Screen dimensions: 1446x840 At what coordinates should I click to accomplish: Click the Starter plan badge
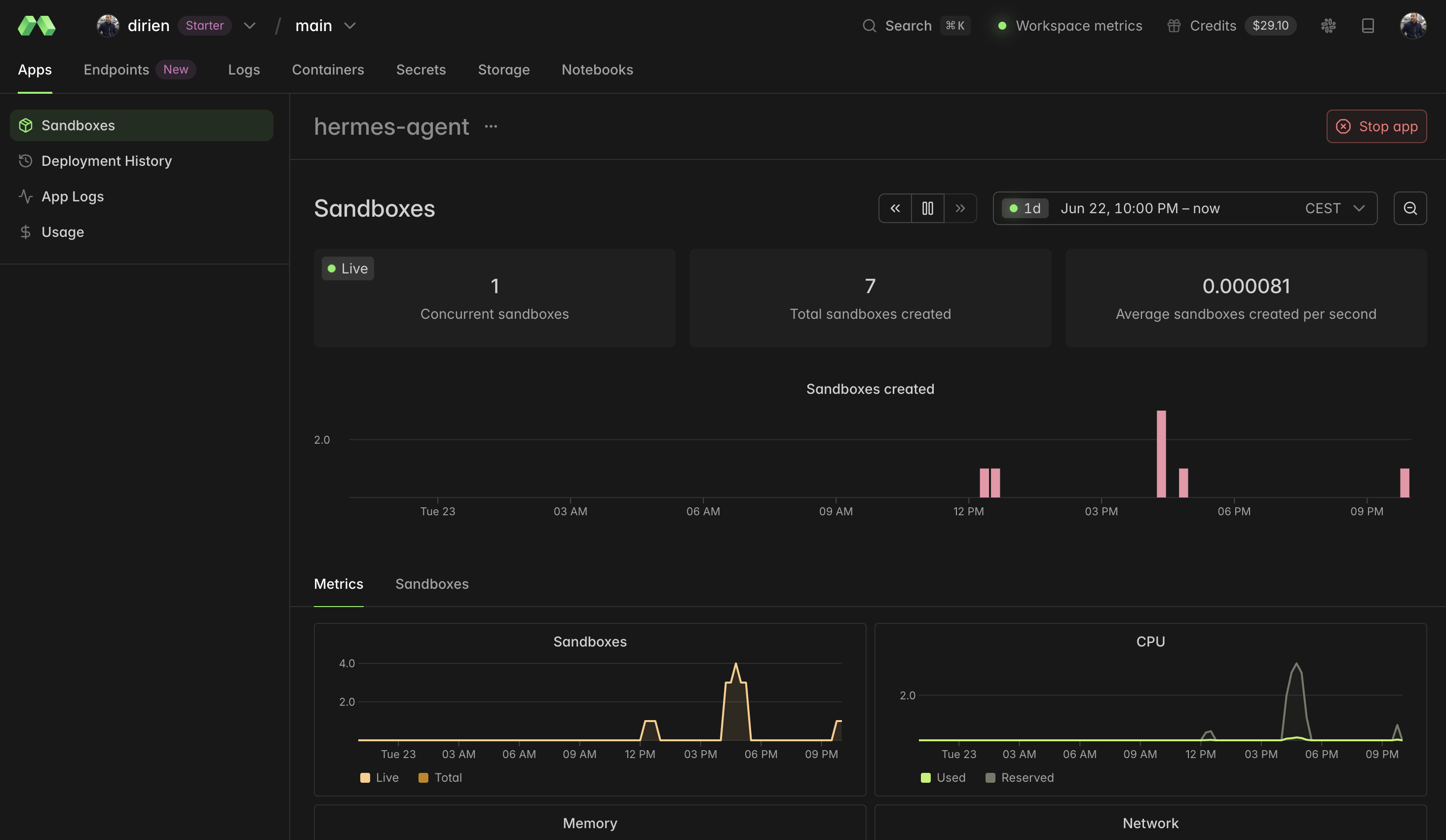click(204, 26)
